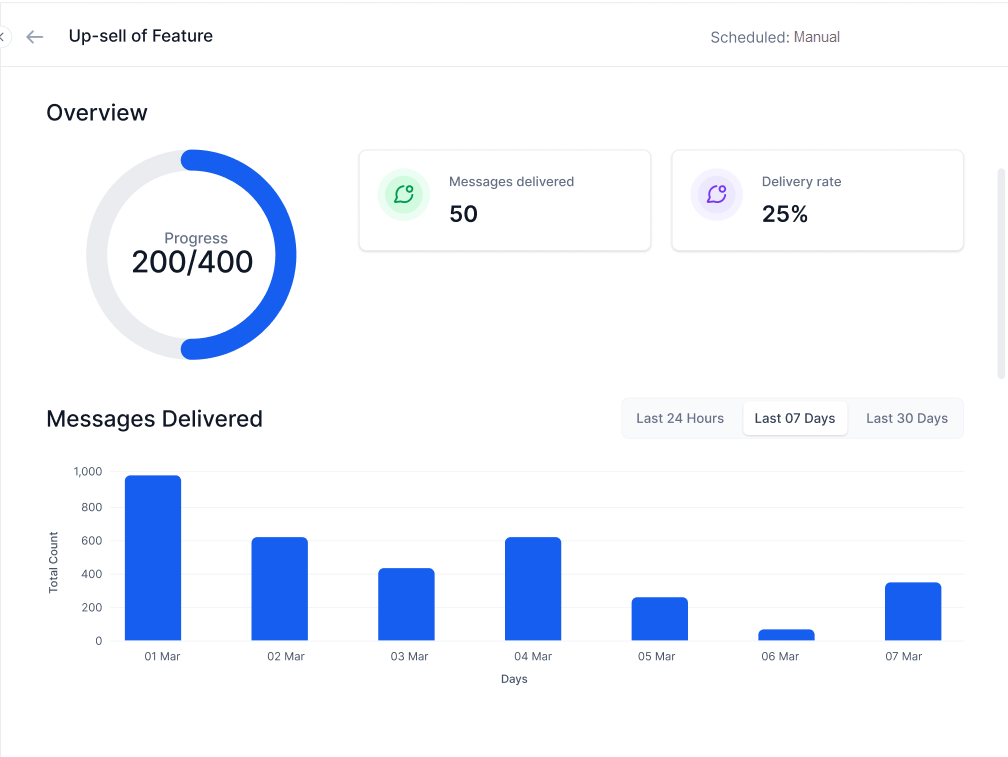1008x757 pixels.
Task: Switch to Last 07 Days tab
Action: click(795, 418)
